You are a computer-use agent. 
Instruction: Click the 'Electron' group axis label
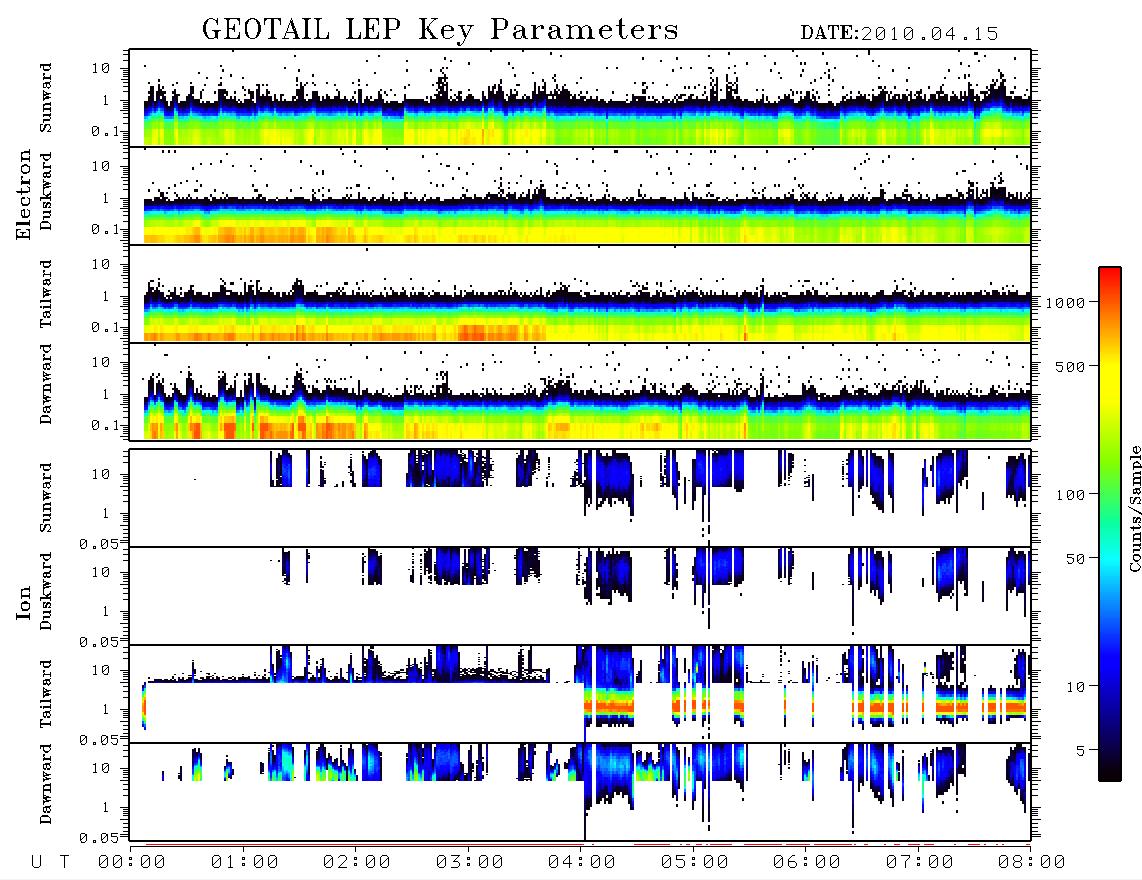pyautogui.click(x=24, y=195)
